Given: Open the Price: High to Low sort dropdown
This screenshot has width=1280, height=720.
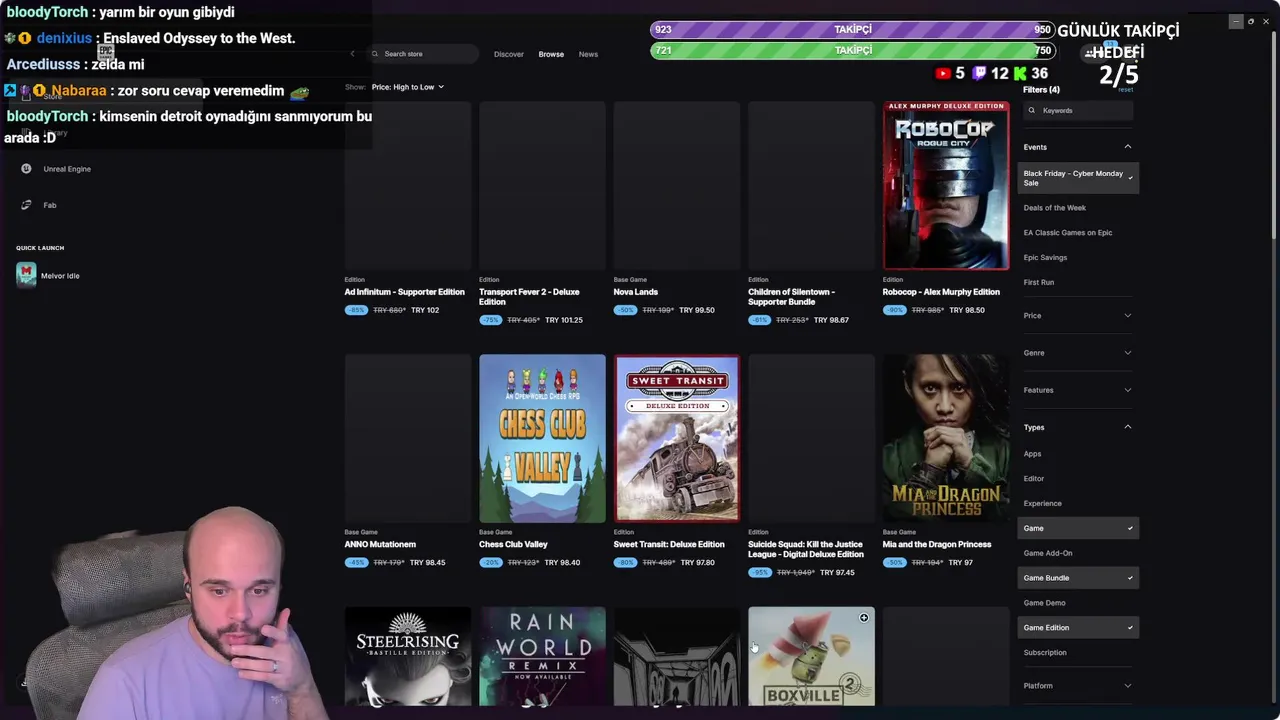Looking at the screenshot, I should 407,87.
